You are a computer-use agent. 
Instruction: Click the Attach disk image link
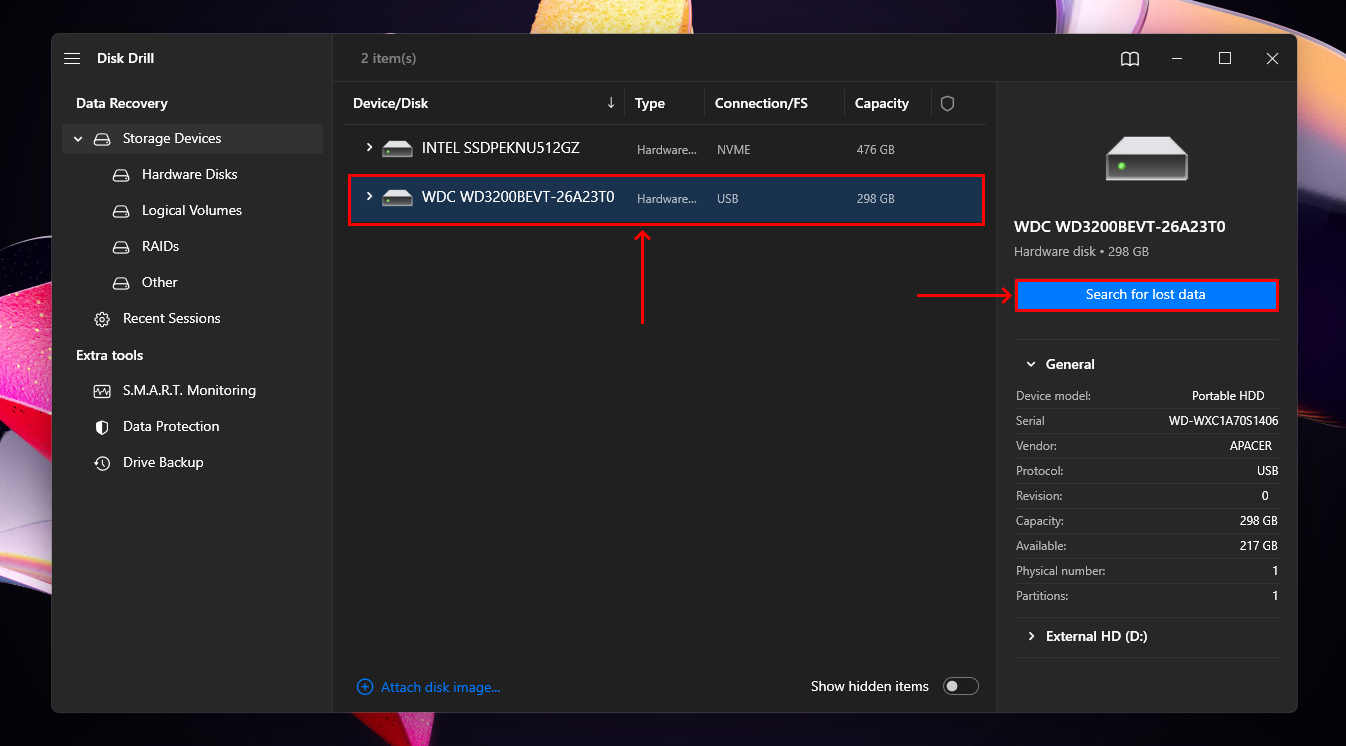[441, 687]
